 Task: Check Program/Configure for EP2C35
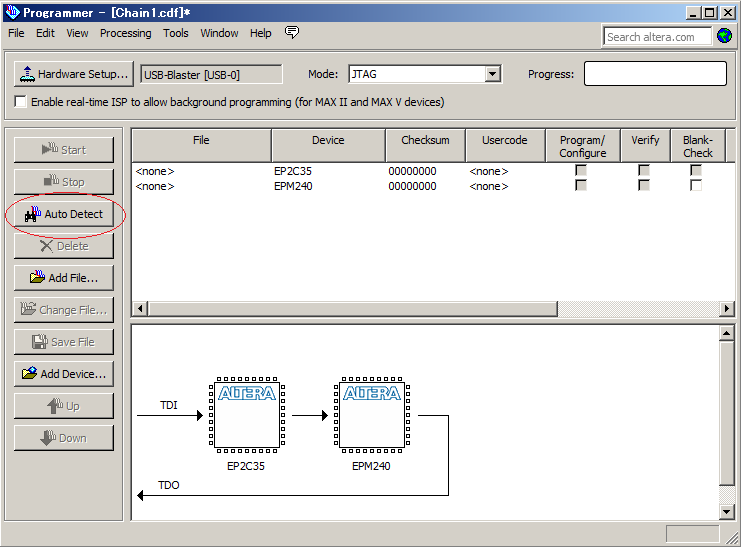click(x=581, y=170)
